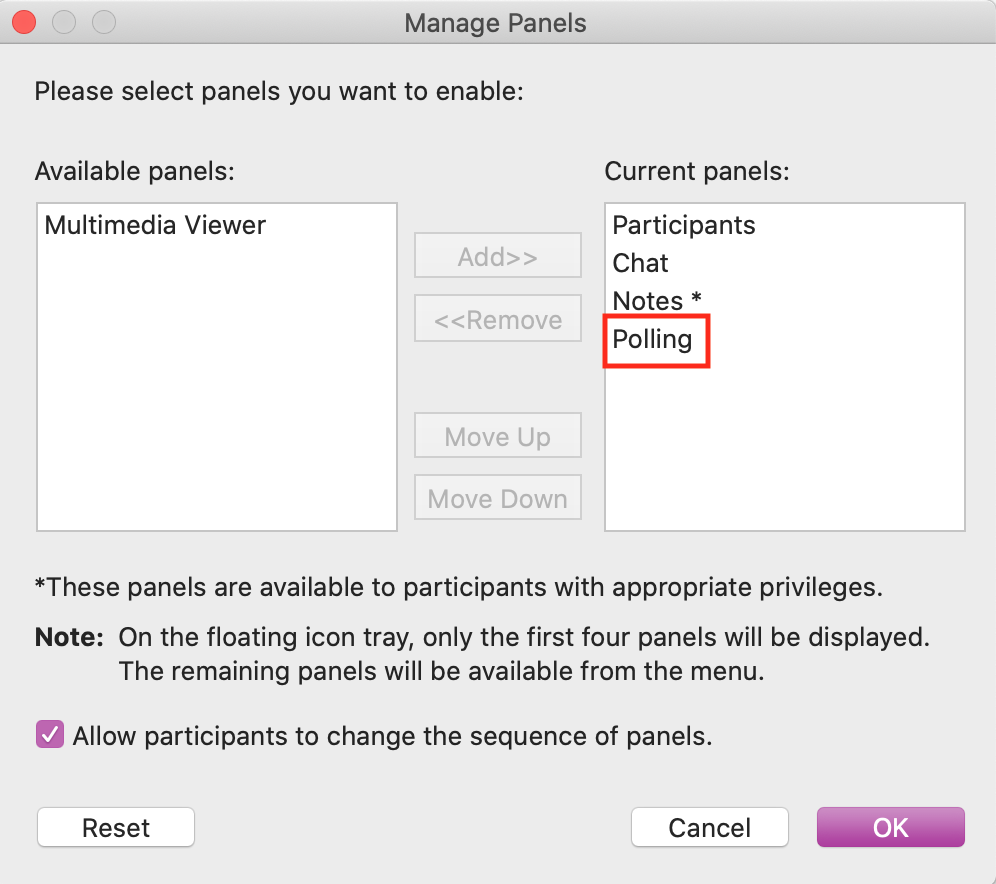The height and width of the screenshot is (884, 996).
Task: Click Move Up to reorder panels
Action: [x=497, y=435]
